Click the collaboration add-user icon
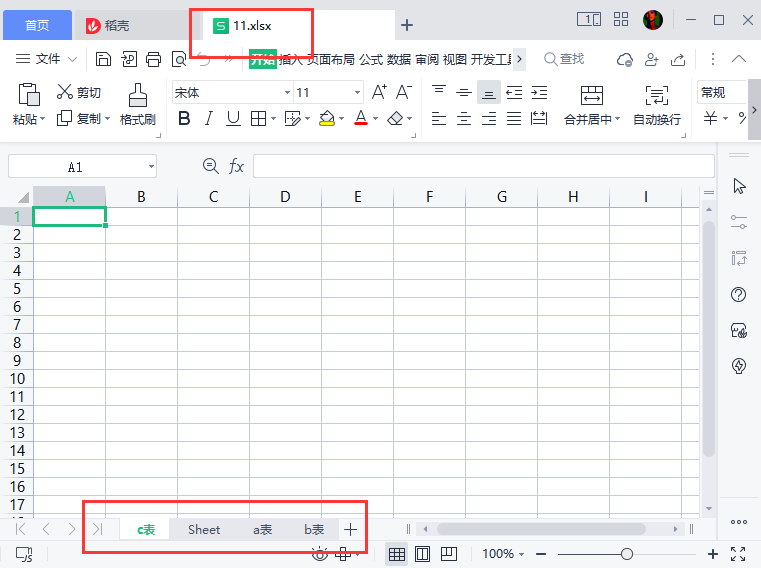 651,60
